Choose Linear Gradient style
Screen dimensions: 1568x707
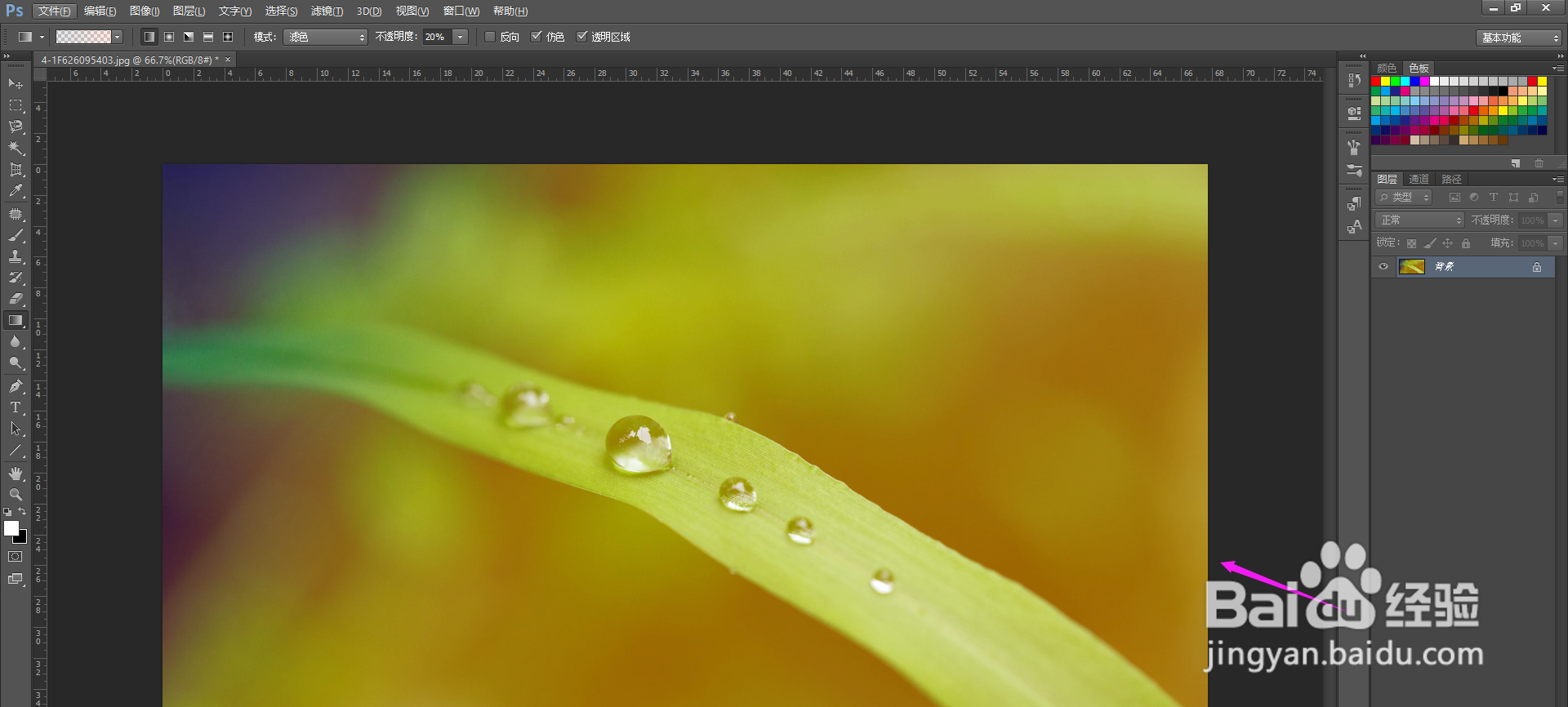pyautogui.click(x=149, y=37)
